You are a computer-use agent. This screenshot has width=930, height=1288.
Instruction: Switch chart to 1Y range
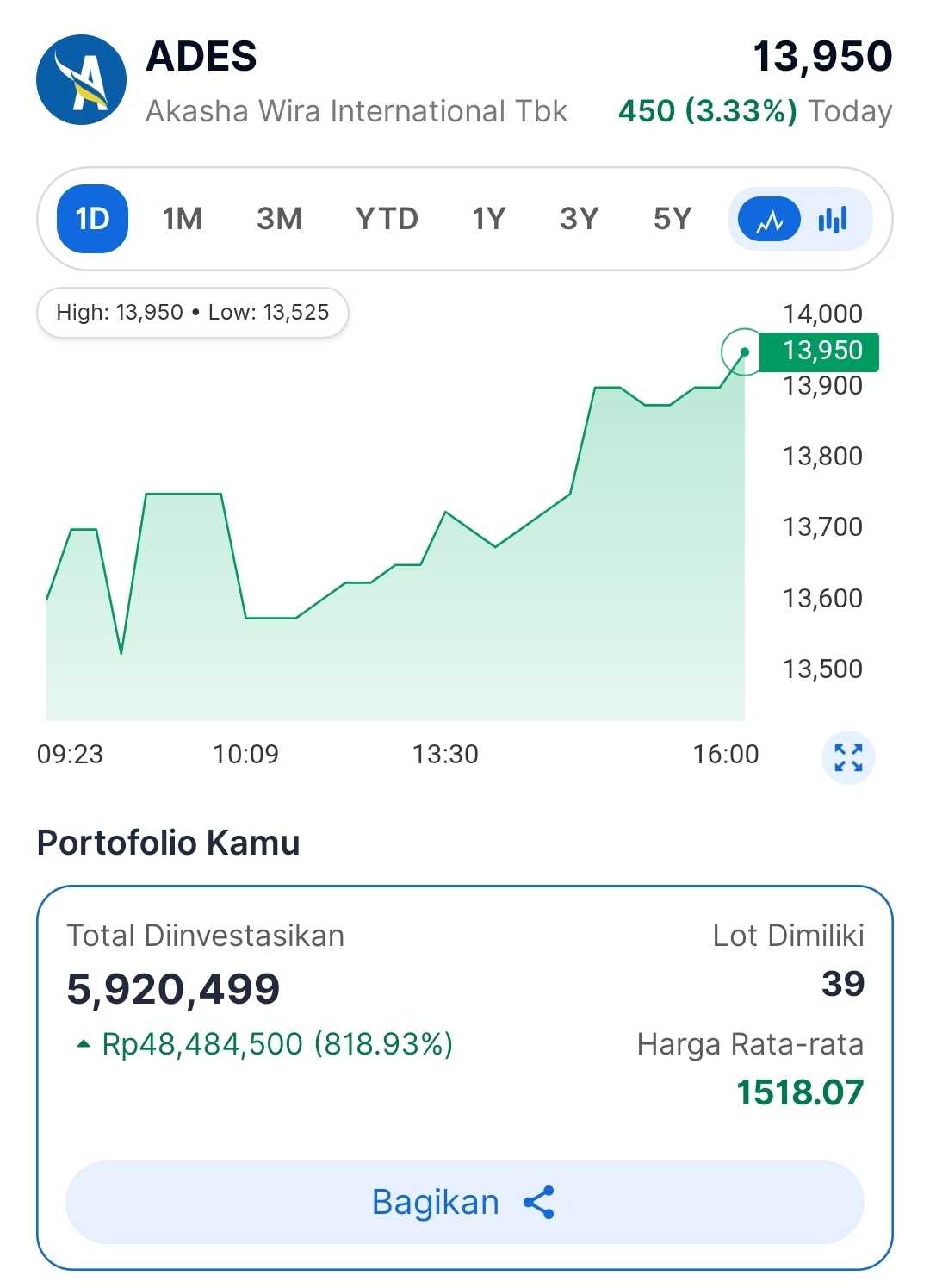pyautogui.click(x=488, y=219)
